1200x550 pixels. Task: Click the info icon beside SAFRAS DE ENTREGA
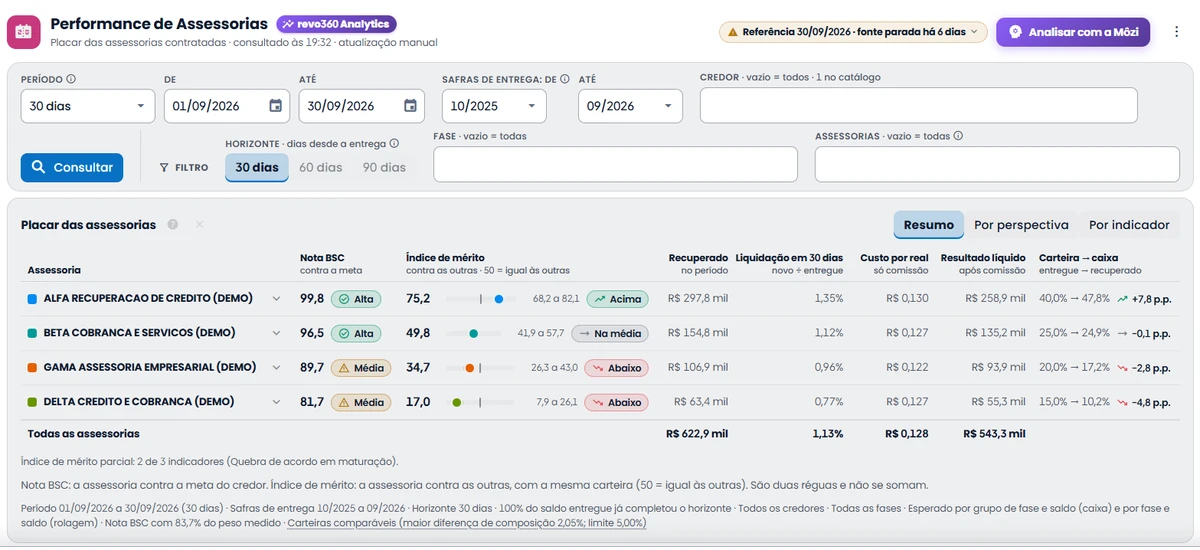click(x=565, y=79)
